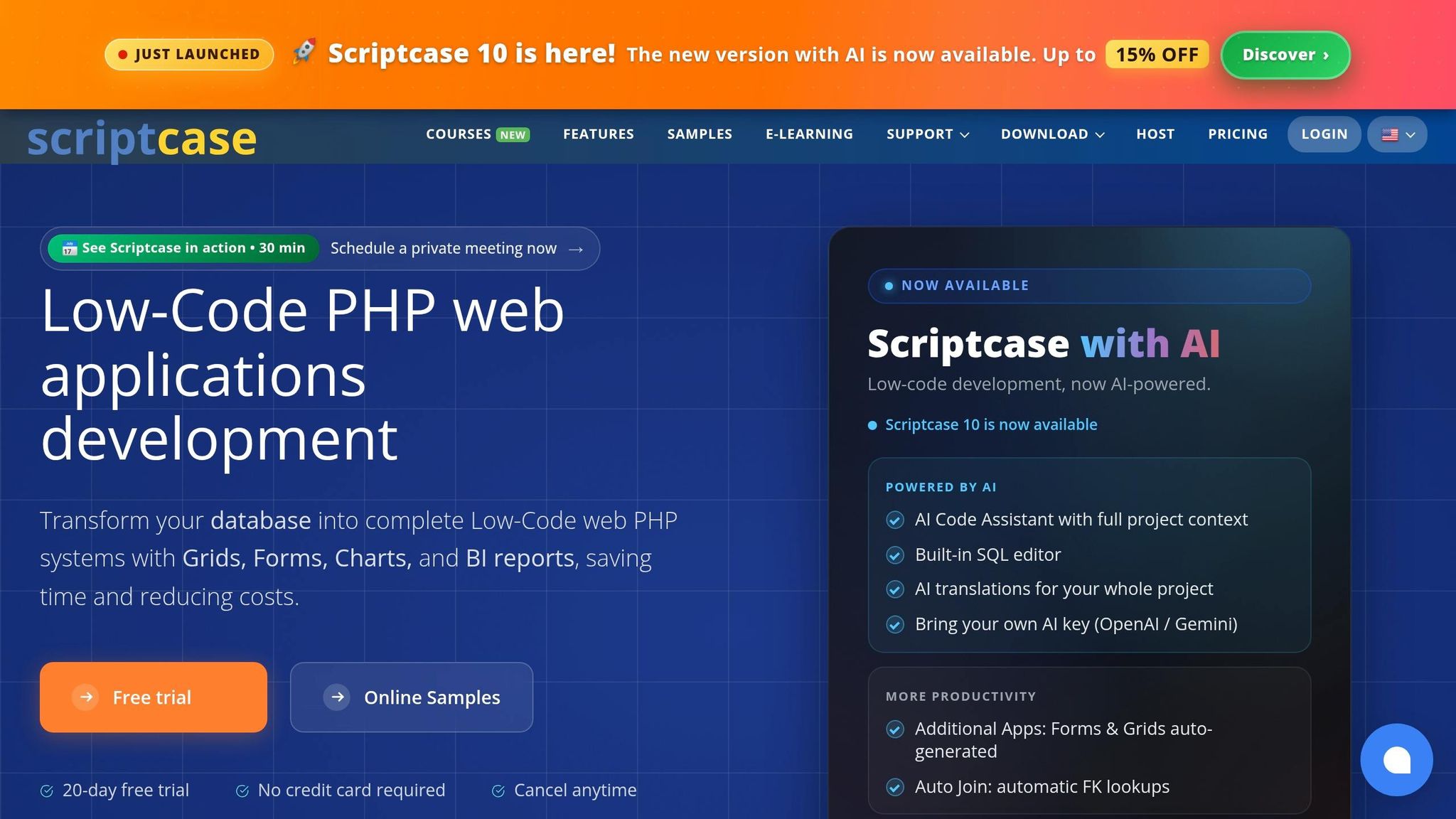Viewport: 1456px width, 819px height.
Task: Click check icon beside Cancel anytime
Action: coord(498,791)
